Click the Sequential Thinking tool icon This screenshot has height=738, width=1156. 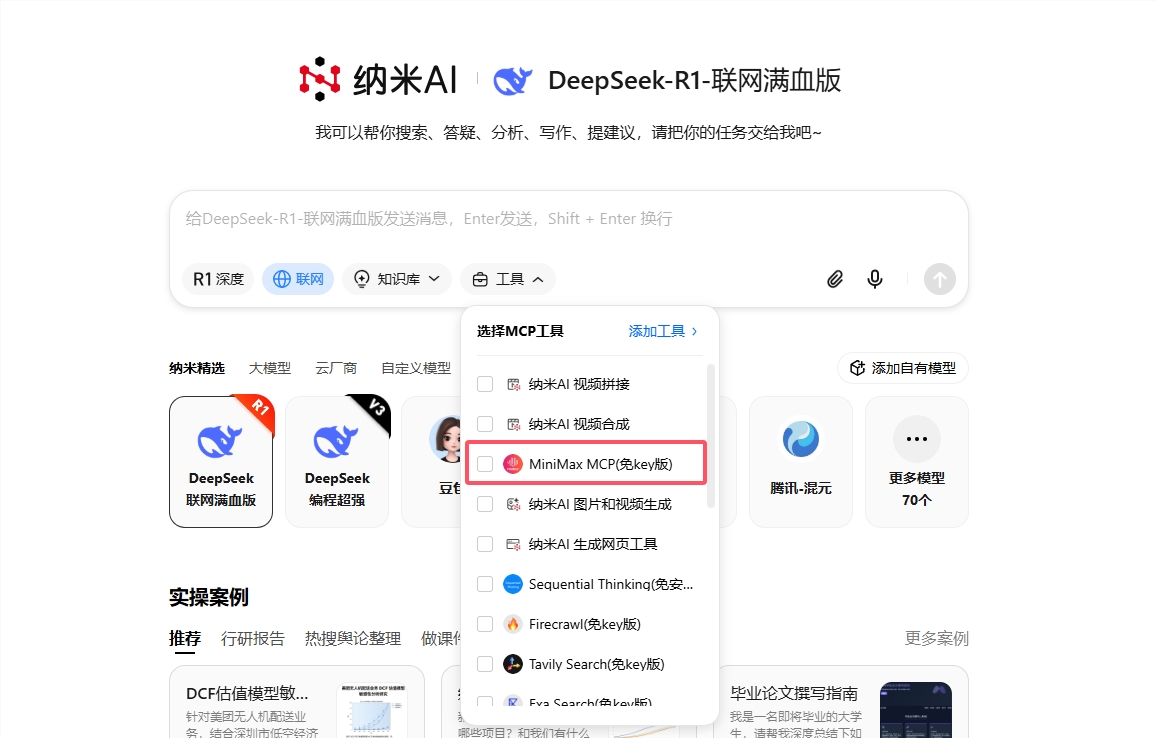[x=513, y=584]
